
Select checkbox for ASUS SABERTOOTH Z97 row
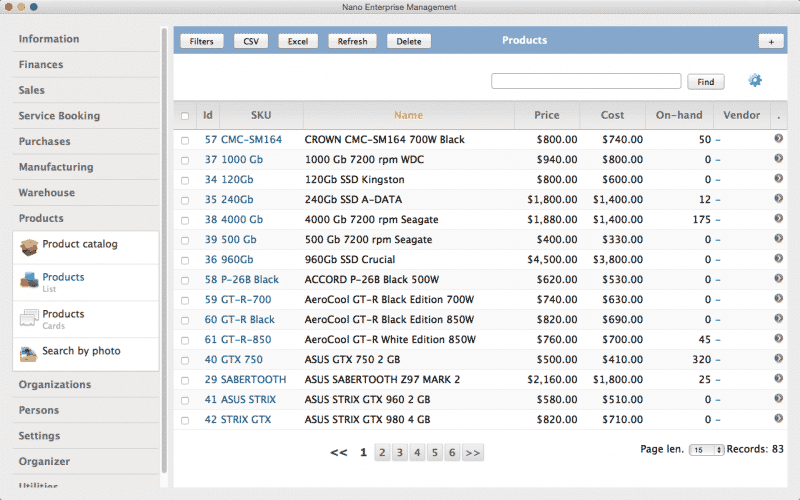[x=184, y=380]
